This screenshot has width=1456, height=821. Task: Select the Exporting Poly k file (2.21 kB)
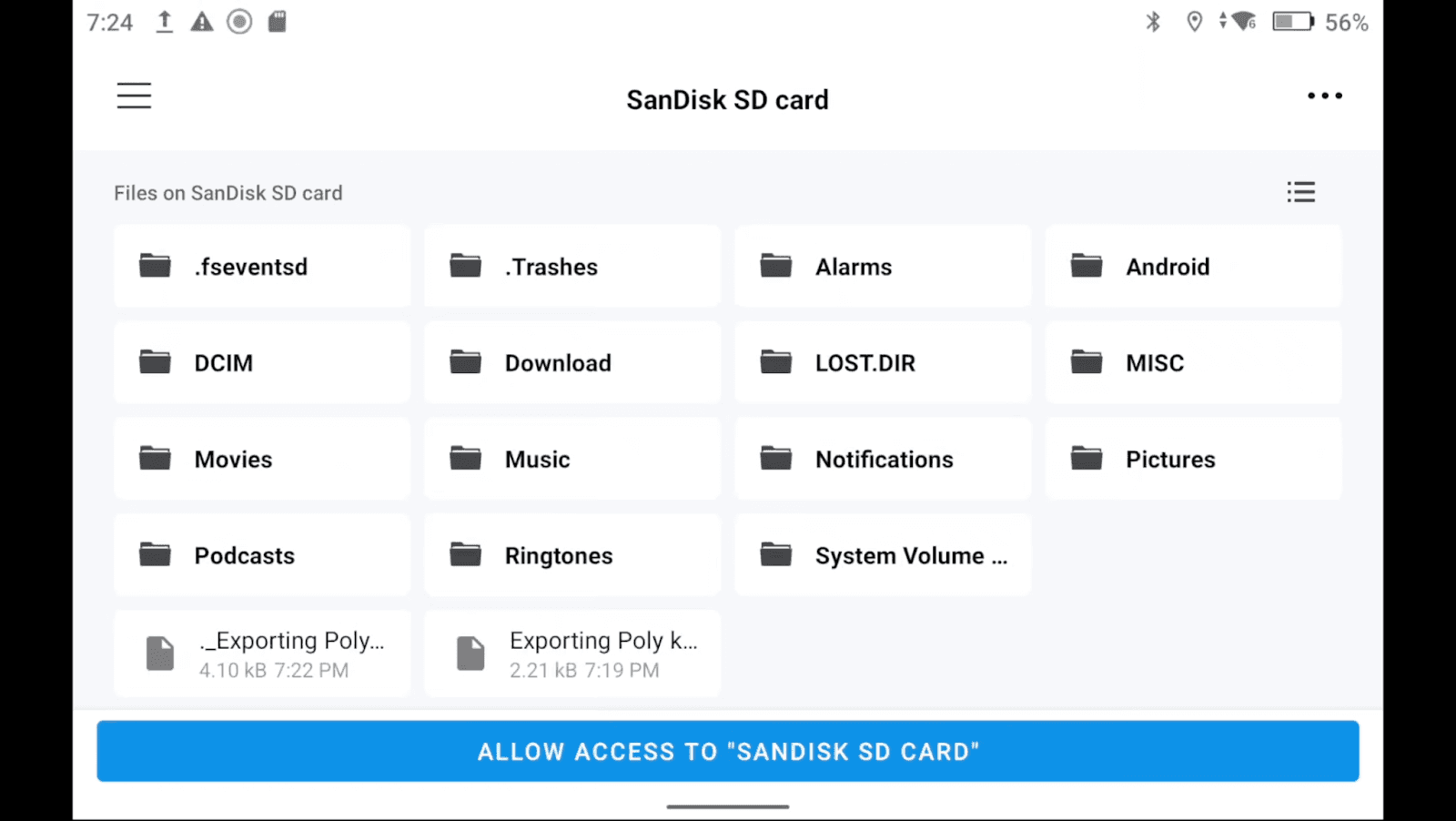[x=572, y=654]
